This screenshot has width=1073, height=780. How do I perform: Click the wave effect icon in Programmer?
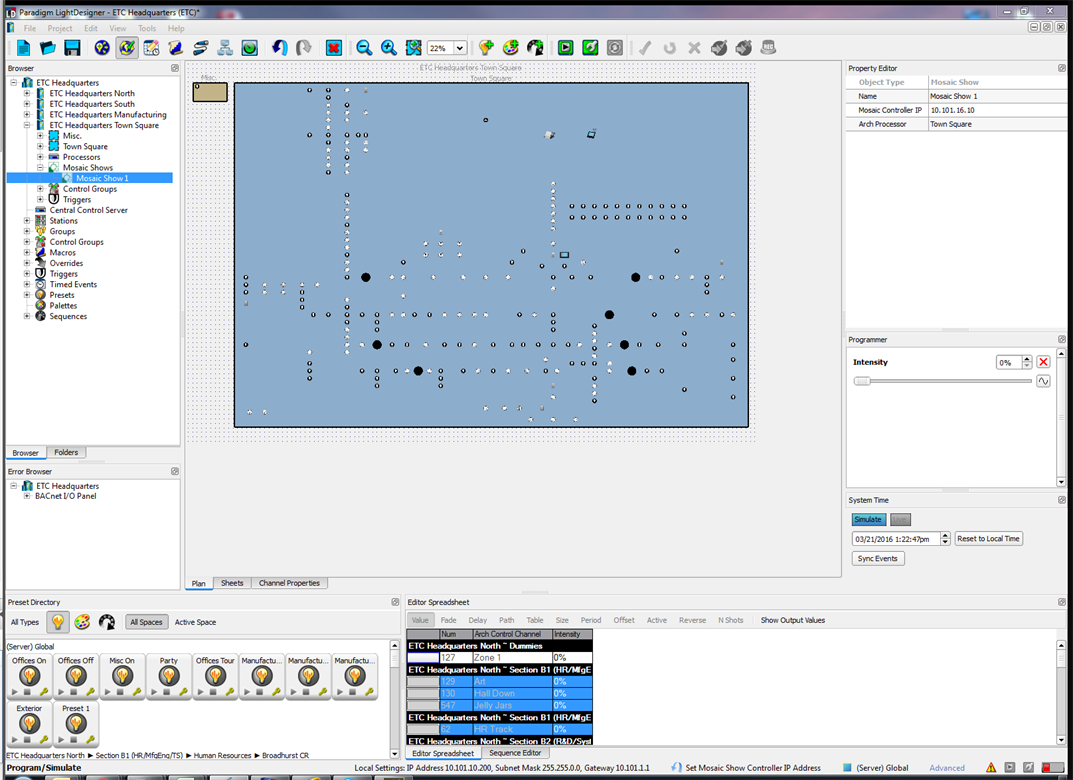tap(1043, 381)
